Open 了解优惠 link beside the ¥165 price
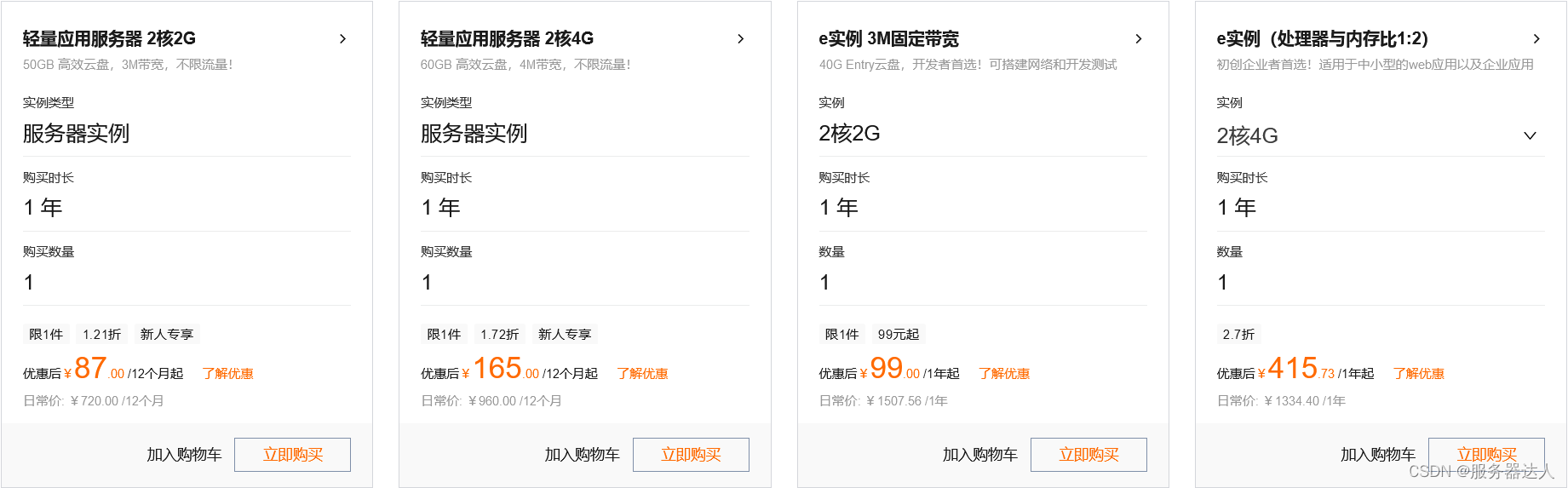The image size is (1568, 488). (x=642, y=374)
